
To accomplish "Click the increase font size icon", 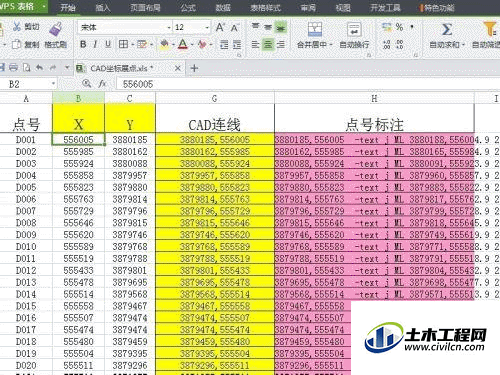I will [x=220, y=27].
